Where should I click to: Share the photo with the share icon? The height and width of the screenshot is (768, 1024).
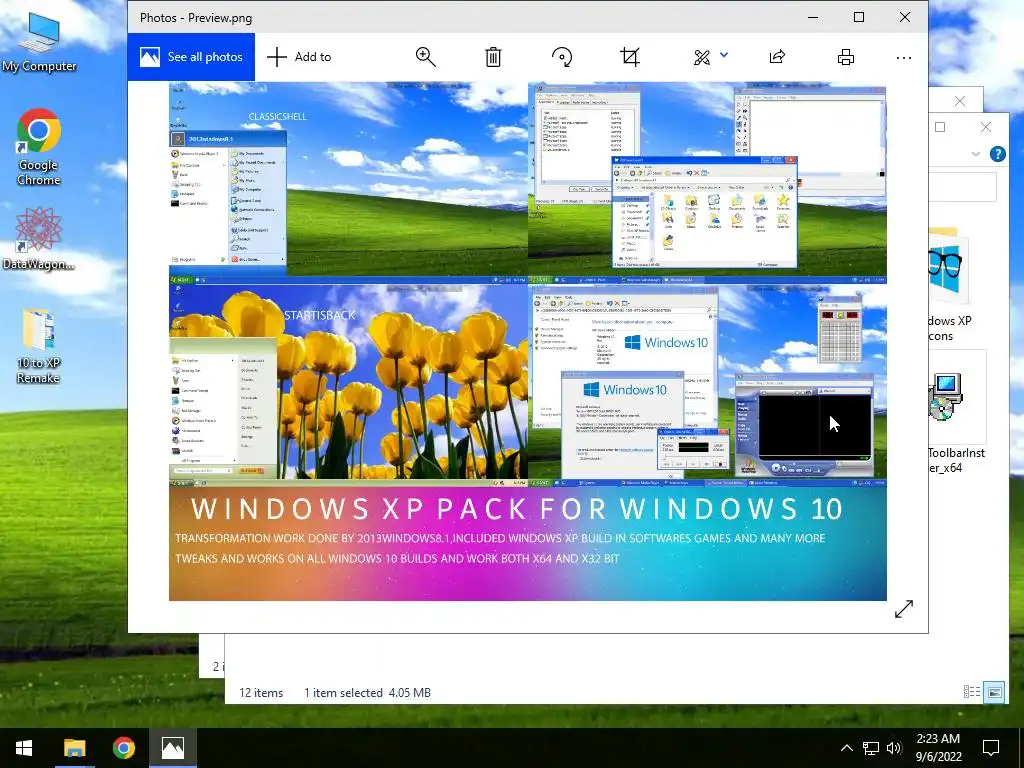[x=777, y=57]
